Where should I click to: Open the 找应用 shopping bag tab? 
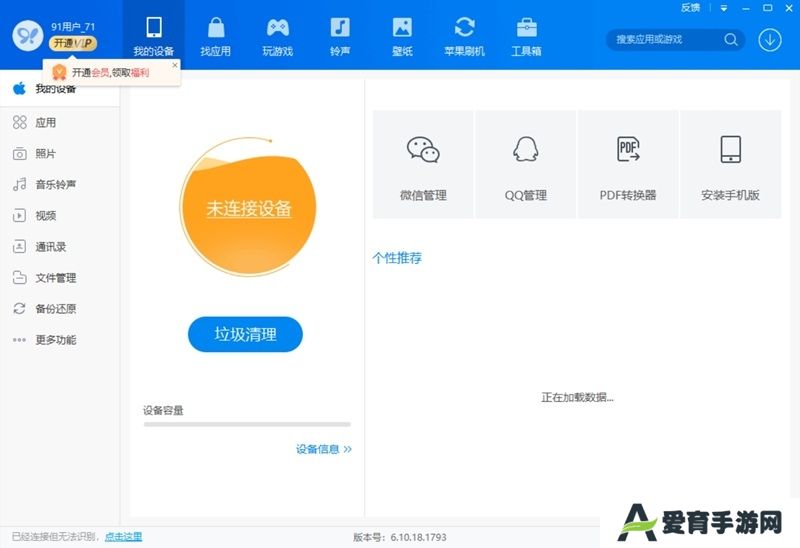click(215, 36)
